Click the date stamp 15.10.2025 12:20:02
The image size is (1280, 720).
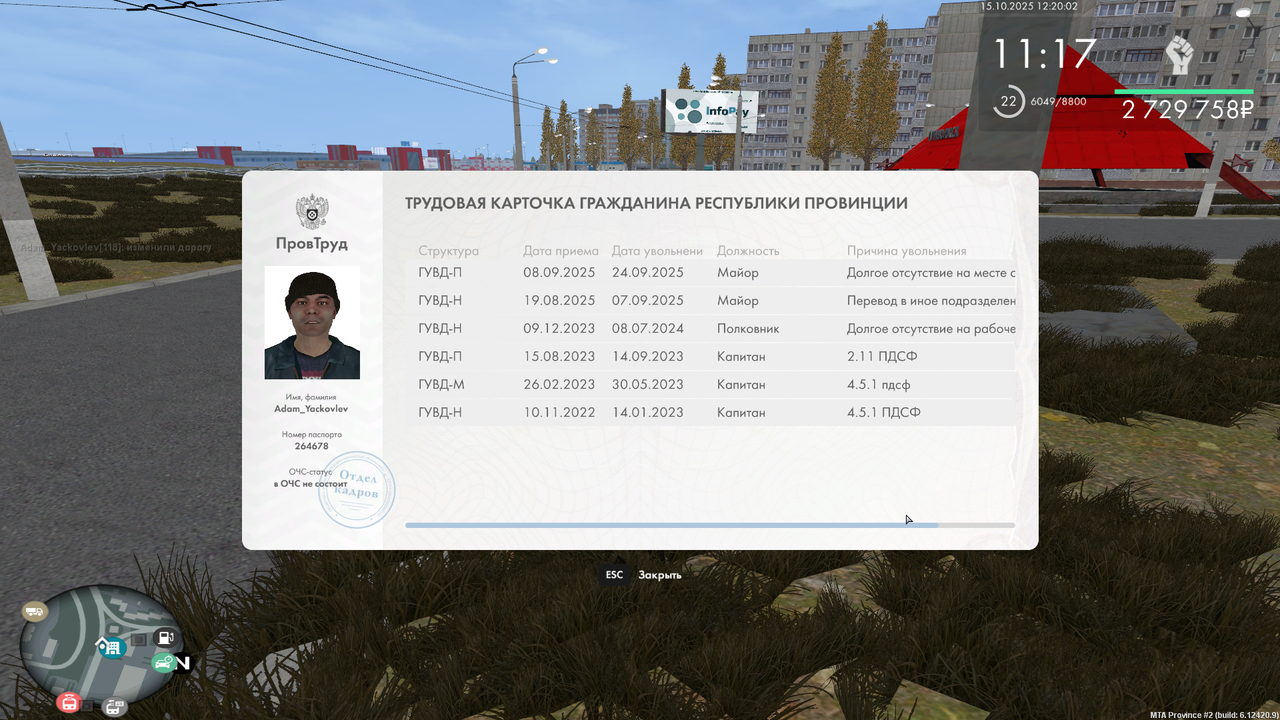[x=1029, y=6]
